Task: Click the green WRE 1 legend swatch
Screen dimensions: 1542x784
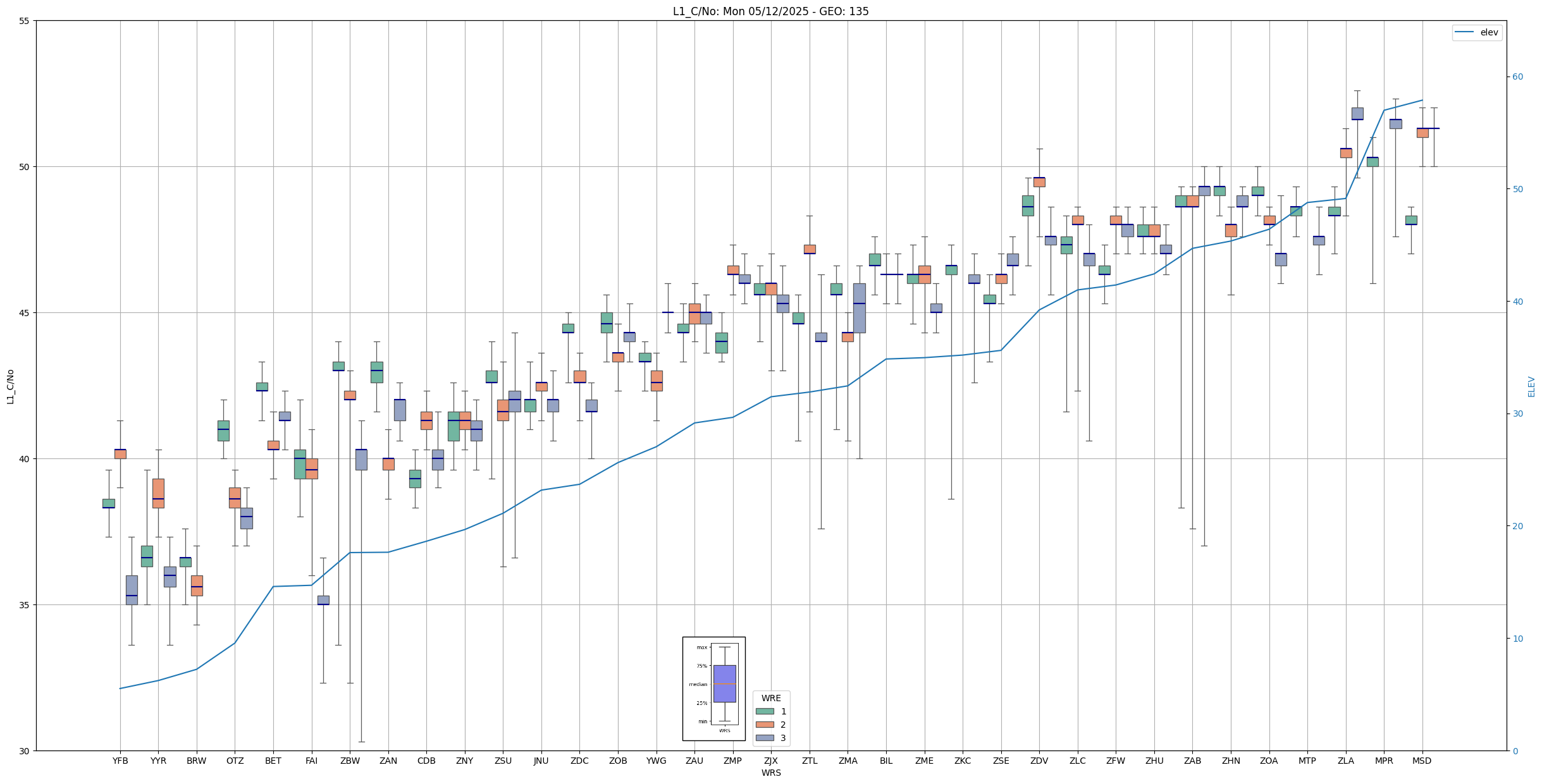Action: point(765,711)
